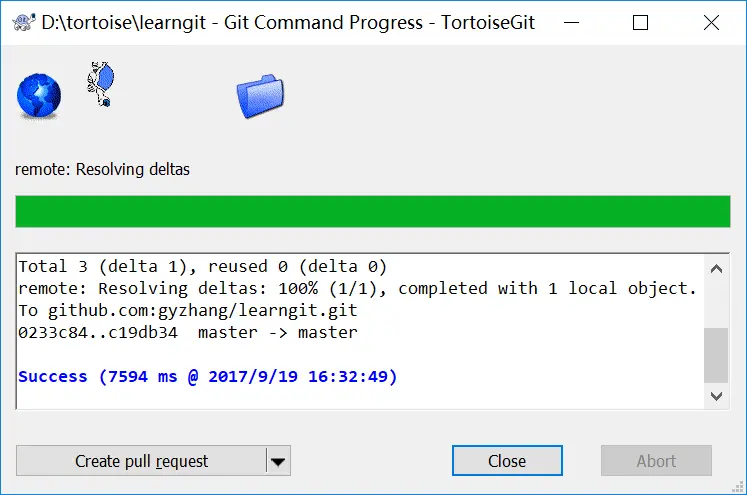Screen dimensions: 747x495
Task: Close the window using title bar X
Action: pyautogui.click(x=711, y=22)
